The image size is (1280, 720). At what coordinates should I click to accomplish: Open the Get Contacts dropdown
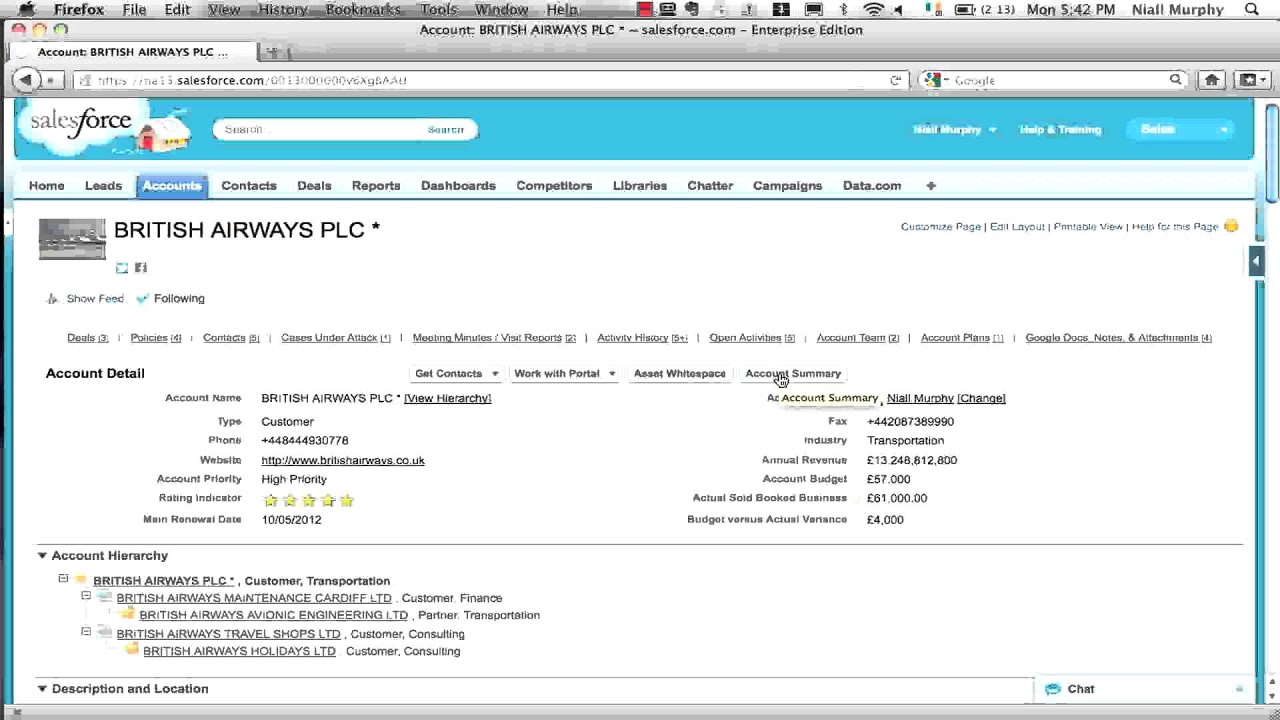pos(456,373)
